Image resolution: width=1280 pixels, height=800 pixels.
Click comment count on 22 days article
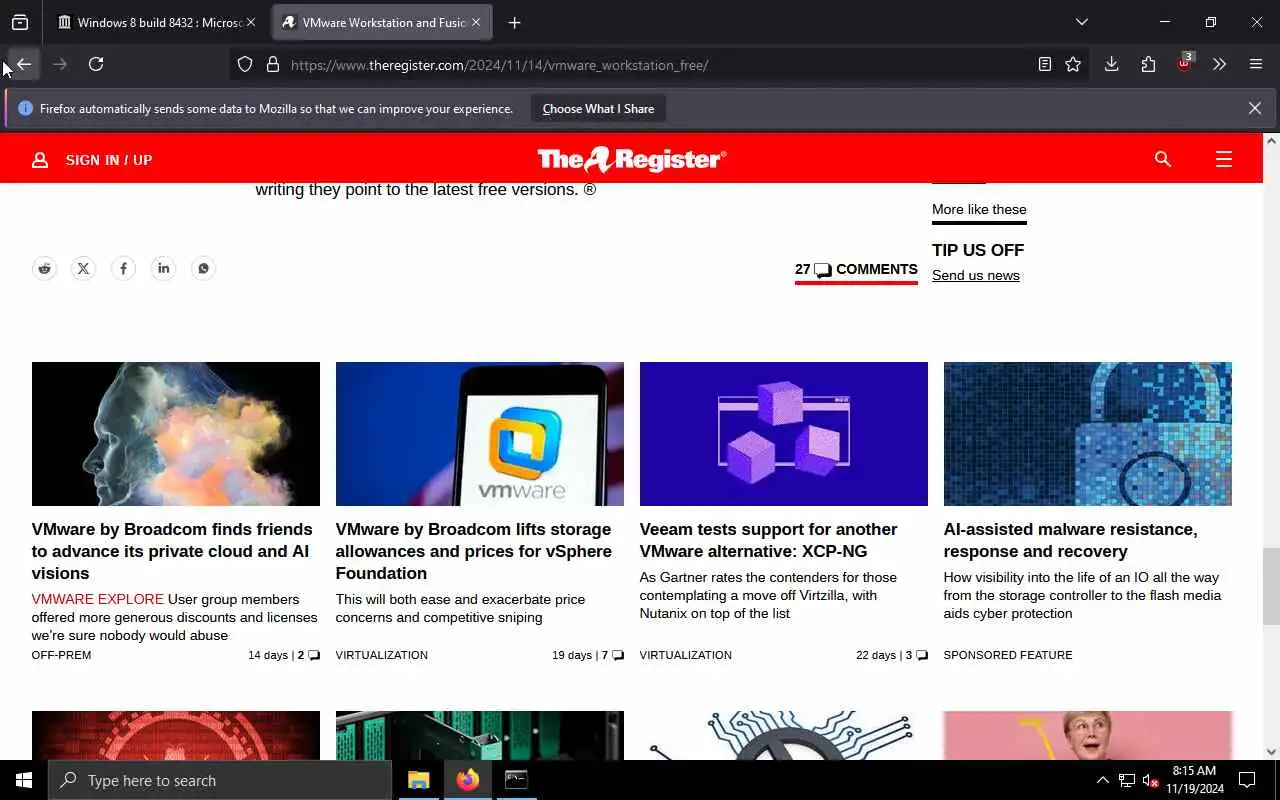[x=916, y=655]
